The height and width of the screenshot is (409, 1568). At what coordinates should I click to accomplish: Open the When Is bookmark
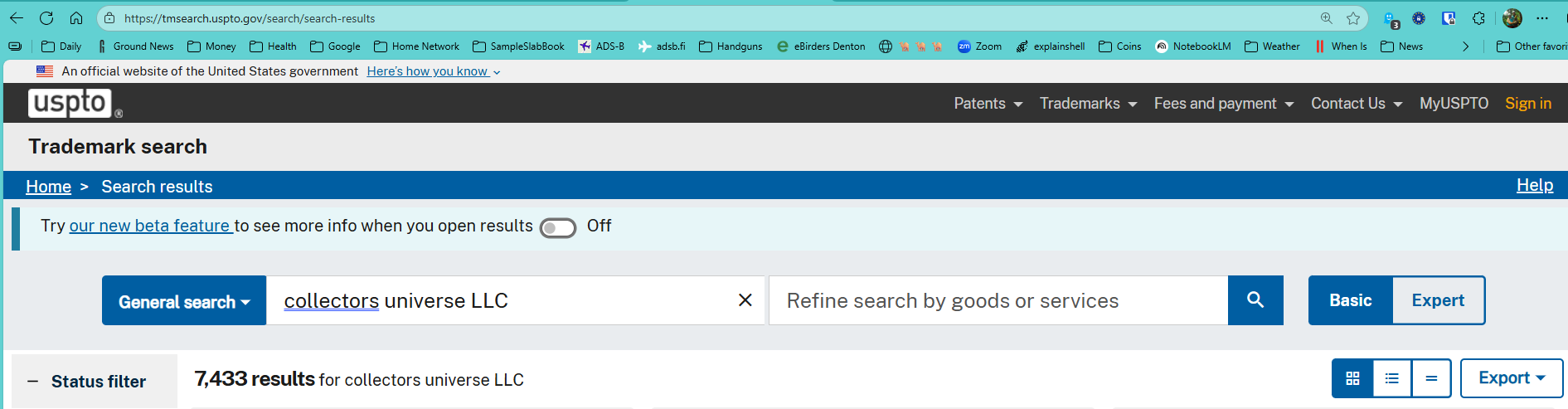point(1340,46)
